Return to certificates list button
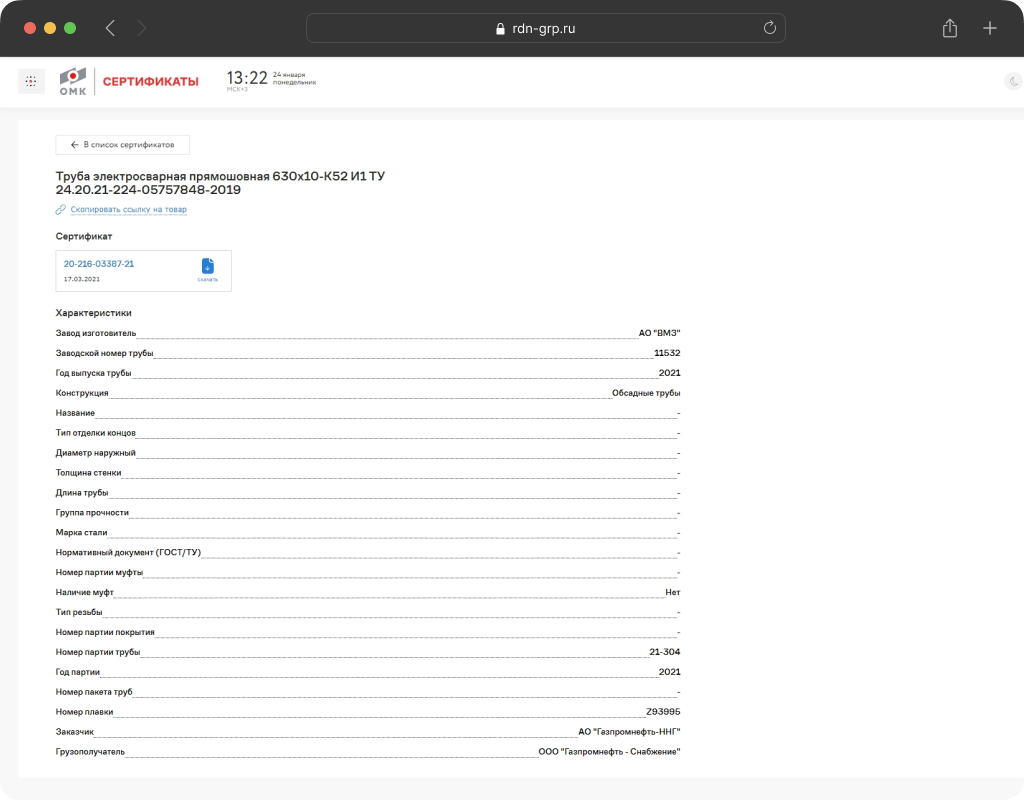The image size is (1024, 800). coord(123,145)
